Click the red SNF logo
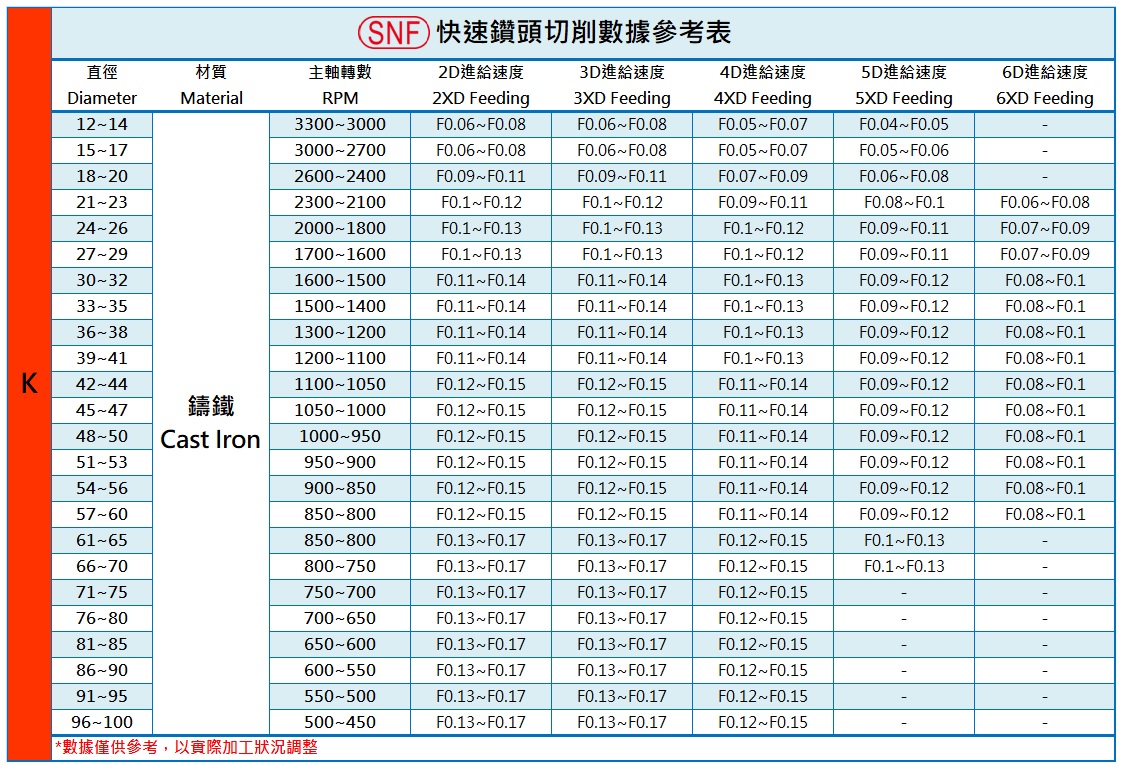Image resolution: width=1124 pixels, height=769 pixels. [394, 32]
